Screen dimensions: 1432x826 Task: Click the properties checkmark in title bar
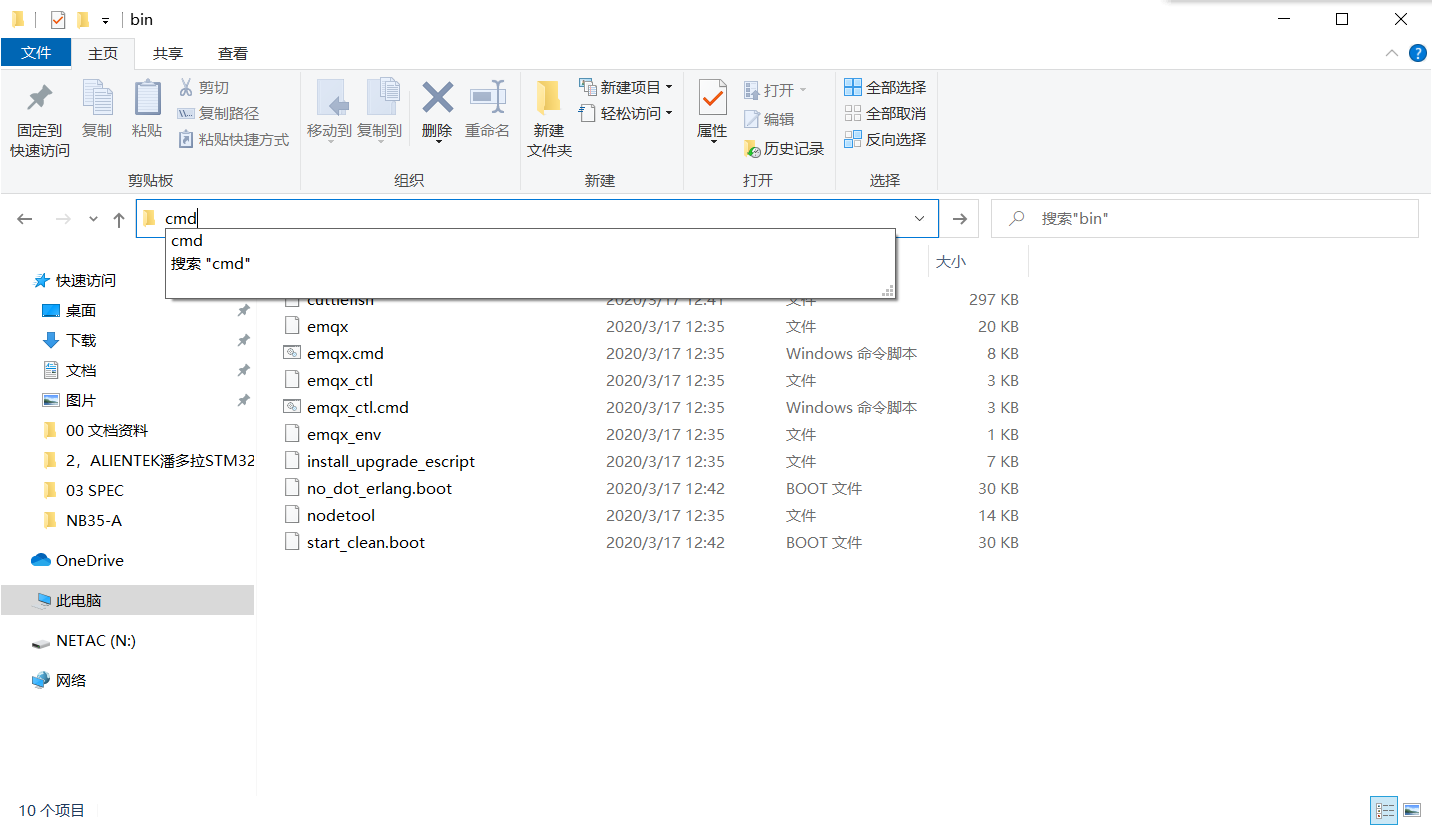[x=58, y=19]
